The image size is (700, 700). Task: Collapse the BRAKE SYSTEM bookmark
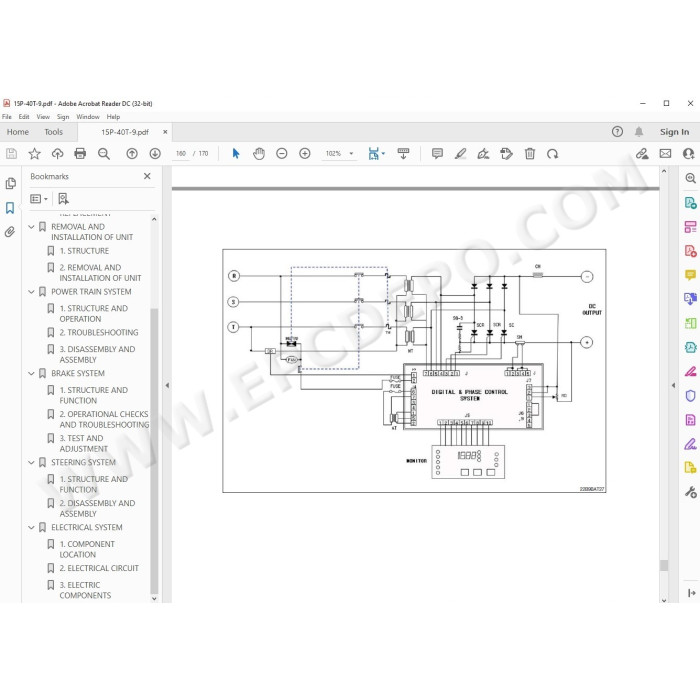[x=31, y=373]
